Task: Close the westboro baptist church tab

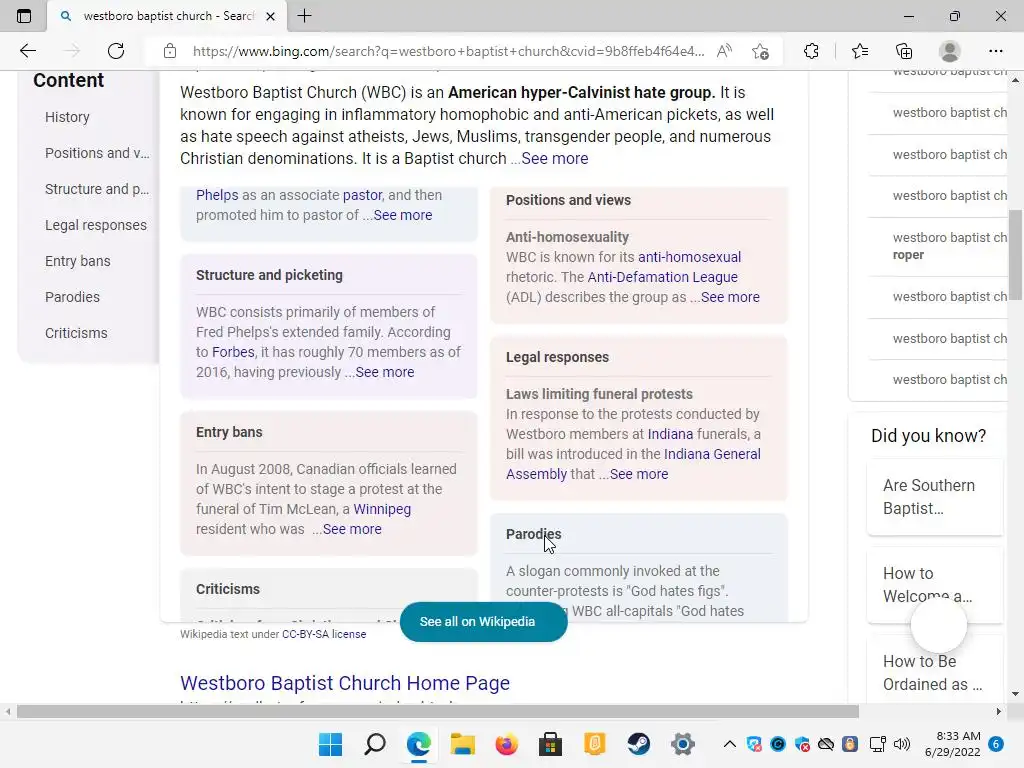Action: coord(270,16)
